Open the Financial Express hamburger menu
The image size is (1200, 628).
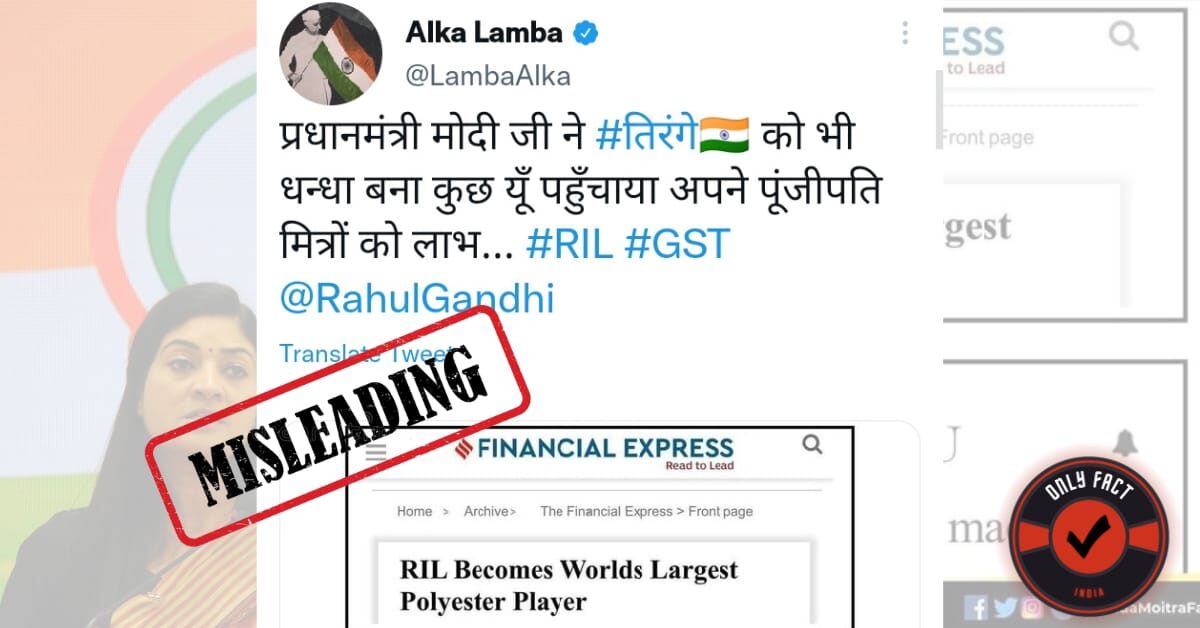(376, 451)
